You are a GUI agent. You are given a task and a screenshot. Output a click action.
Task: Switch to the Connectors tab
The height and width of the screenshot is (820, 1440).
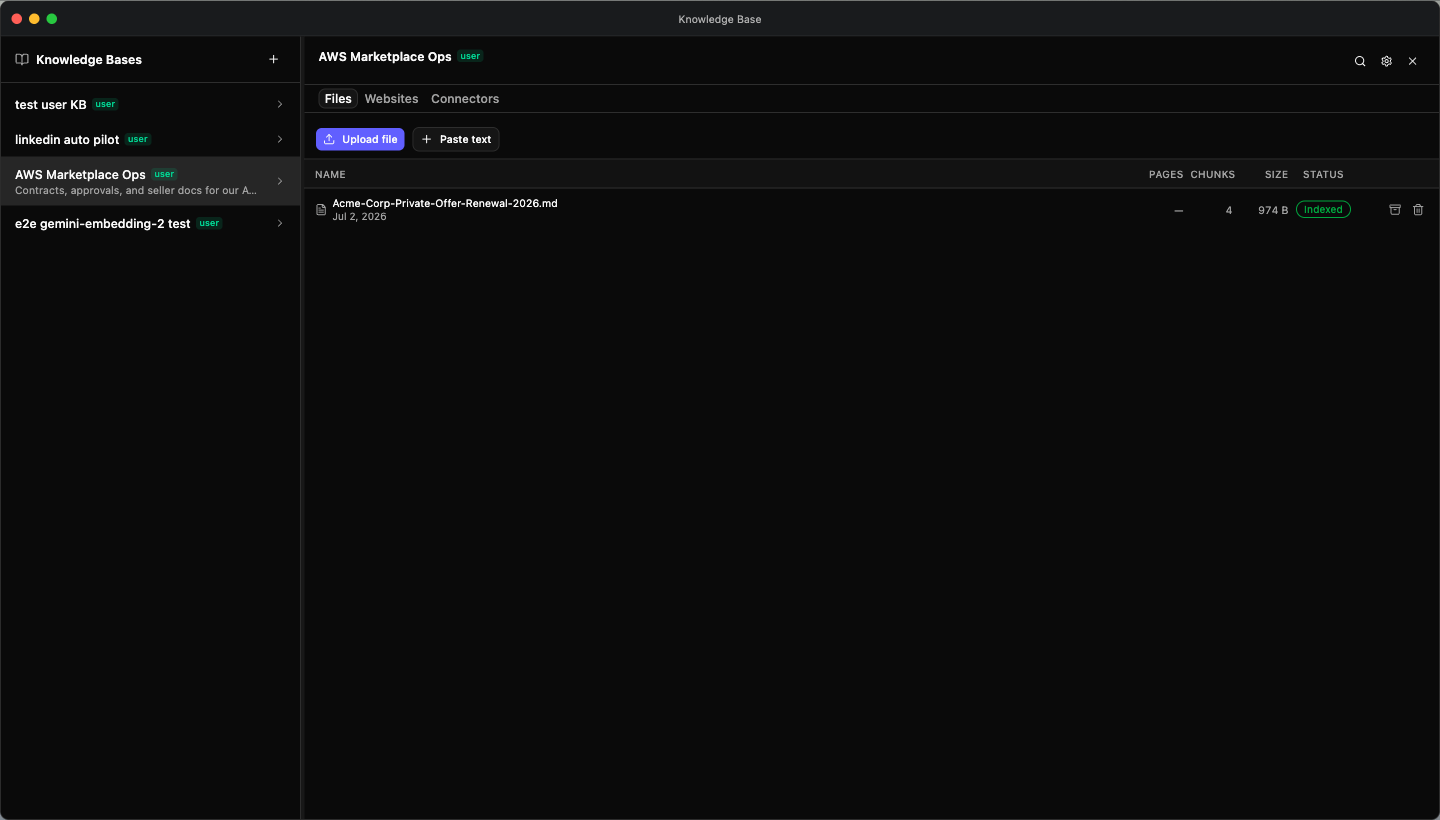point(465,99)
